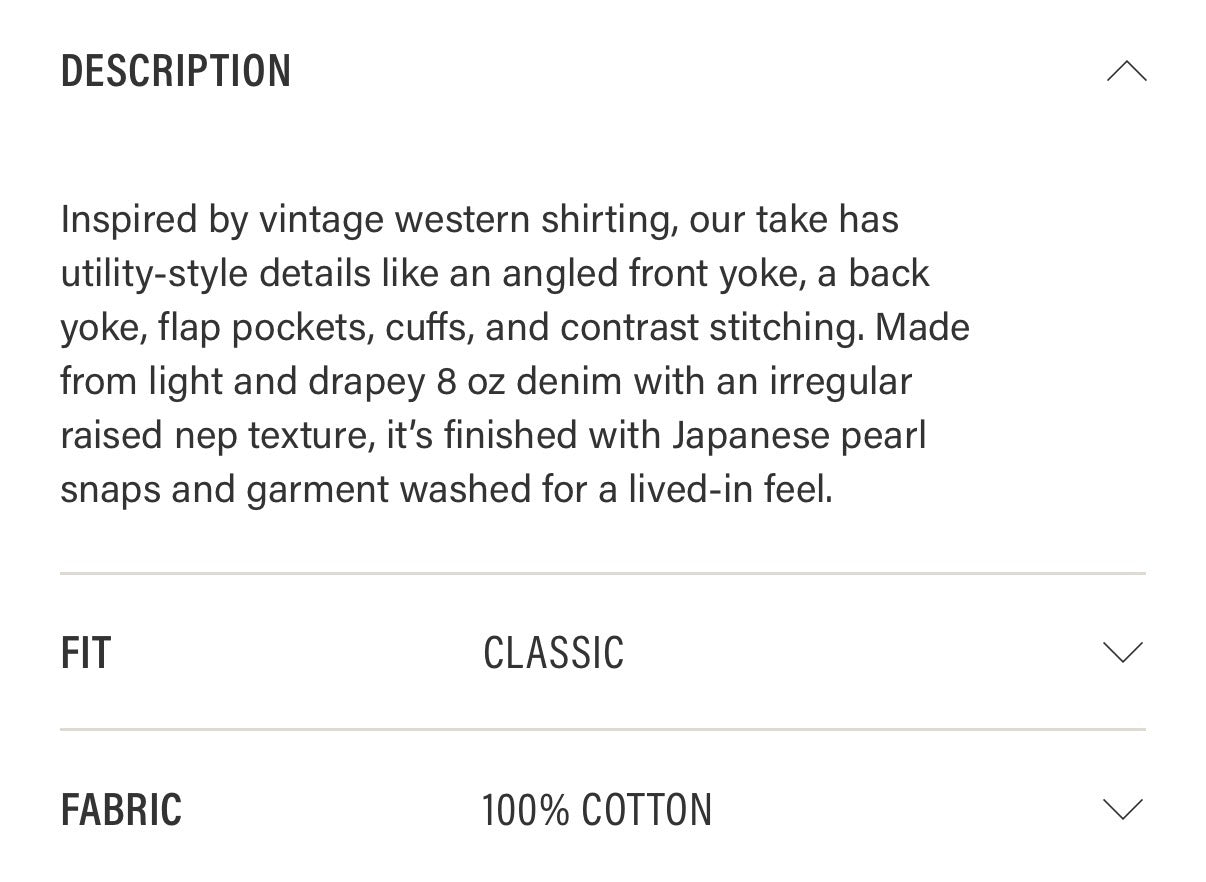Click the phrase 'vintage western shirting'
Screen dimensions: 1206x882
point(466,220)
